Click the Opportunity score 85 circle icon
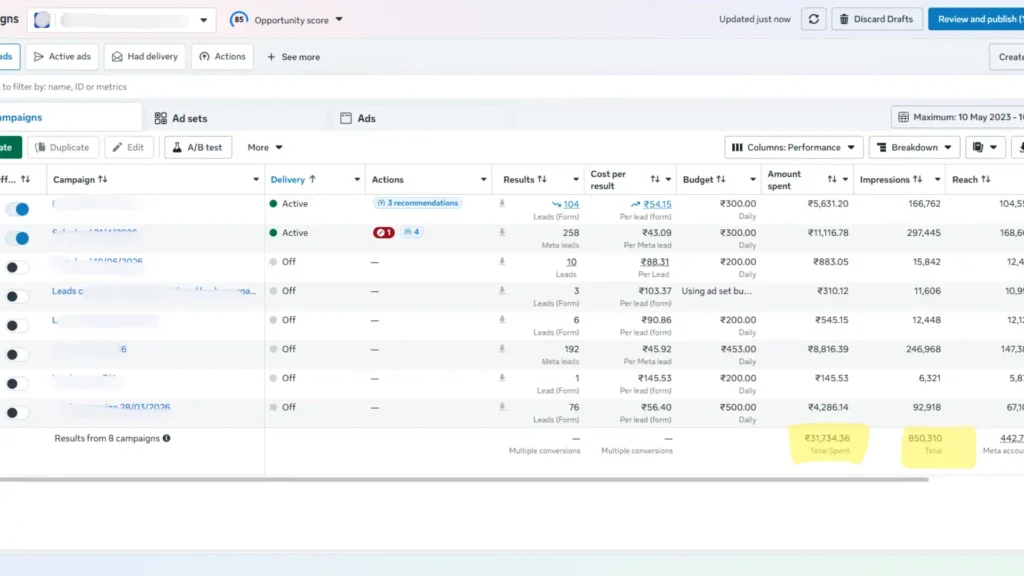This screenshot has height=576, width=1024. (239, 19)
